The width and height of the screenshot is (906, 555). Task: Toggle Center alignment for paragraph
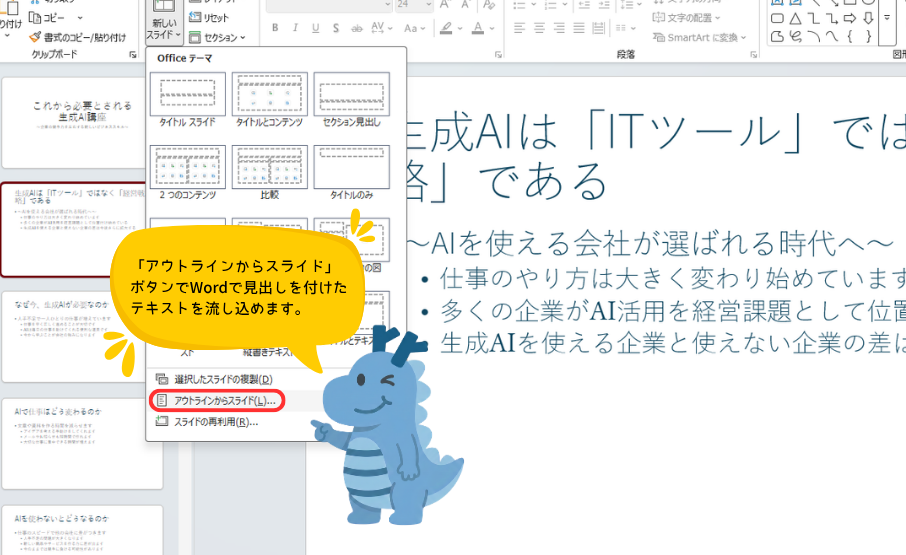tap(539, 28)
